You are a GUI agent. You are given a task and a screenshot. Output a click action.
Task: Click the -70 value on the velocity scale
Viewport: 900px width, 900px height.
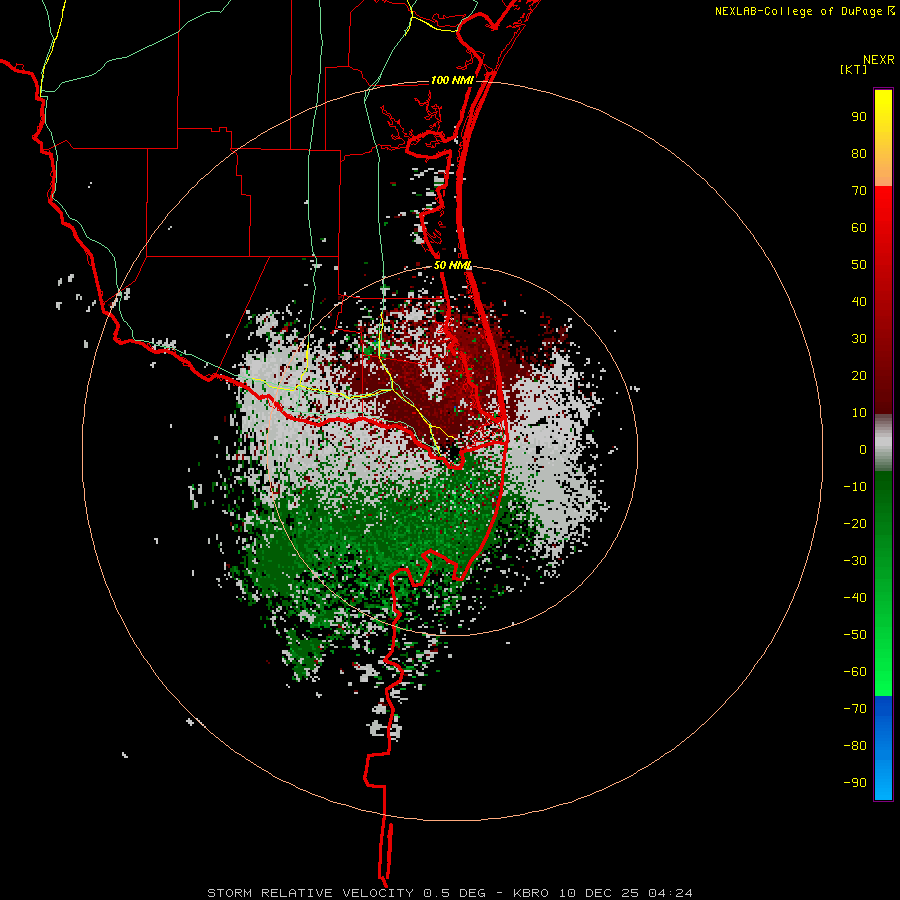coord(855,709)
